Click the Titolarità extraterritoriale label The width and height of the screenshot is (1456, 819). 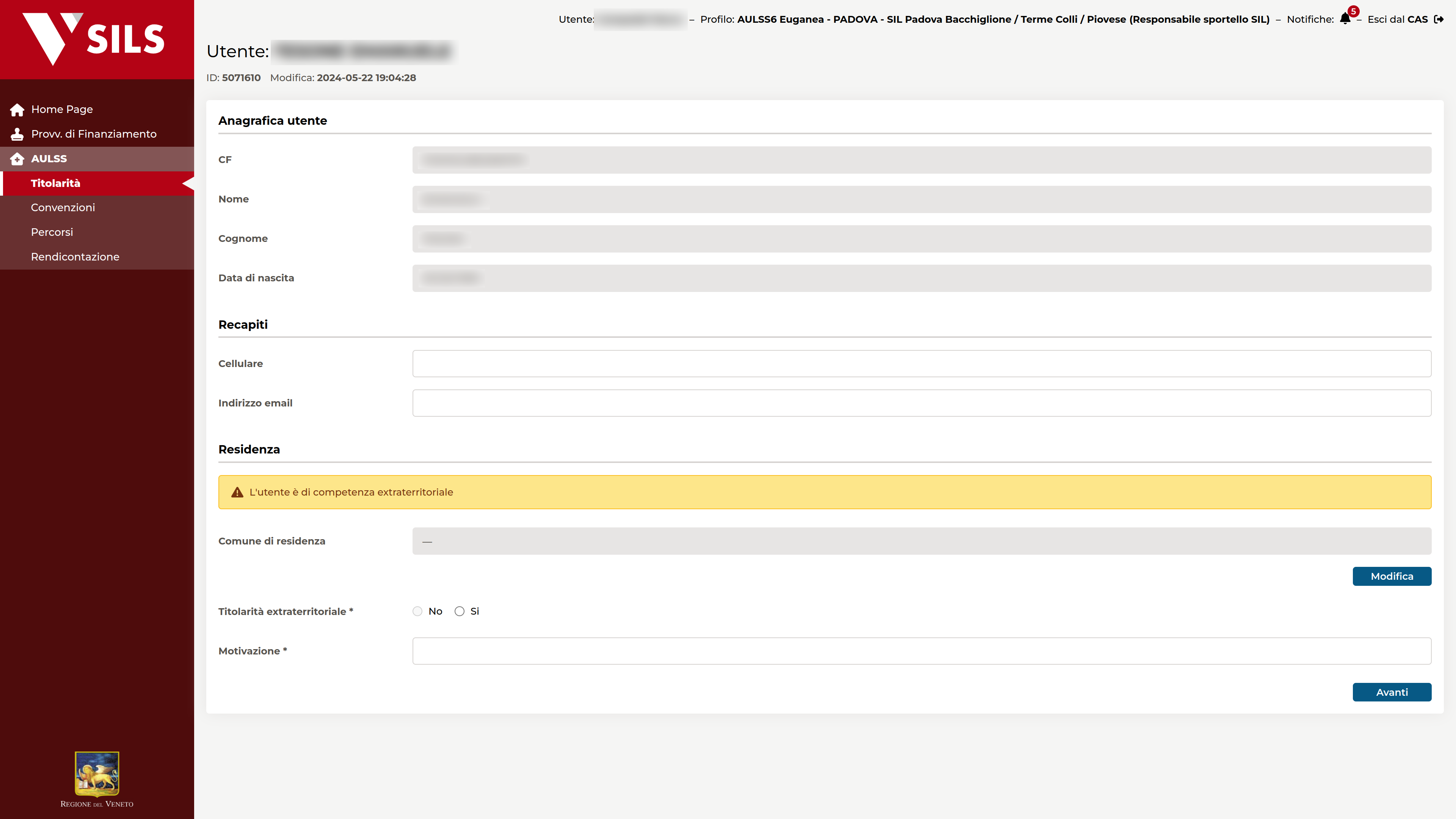pyautogui.click(x=286, y=612)
